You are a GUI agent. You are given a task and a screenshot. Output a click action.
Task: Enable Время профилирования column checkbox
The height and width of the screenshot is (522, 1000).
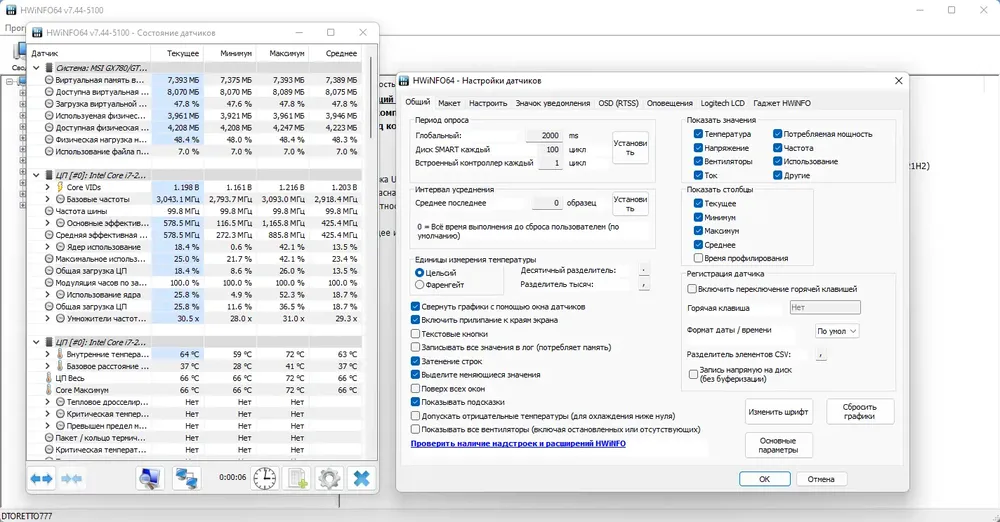(x=698, y=258)
